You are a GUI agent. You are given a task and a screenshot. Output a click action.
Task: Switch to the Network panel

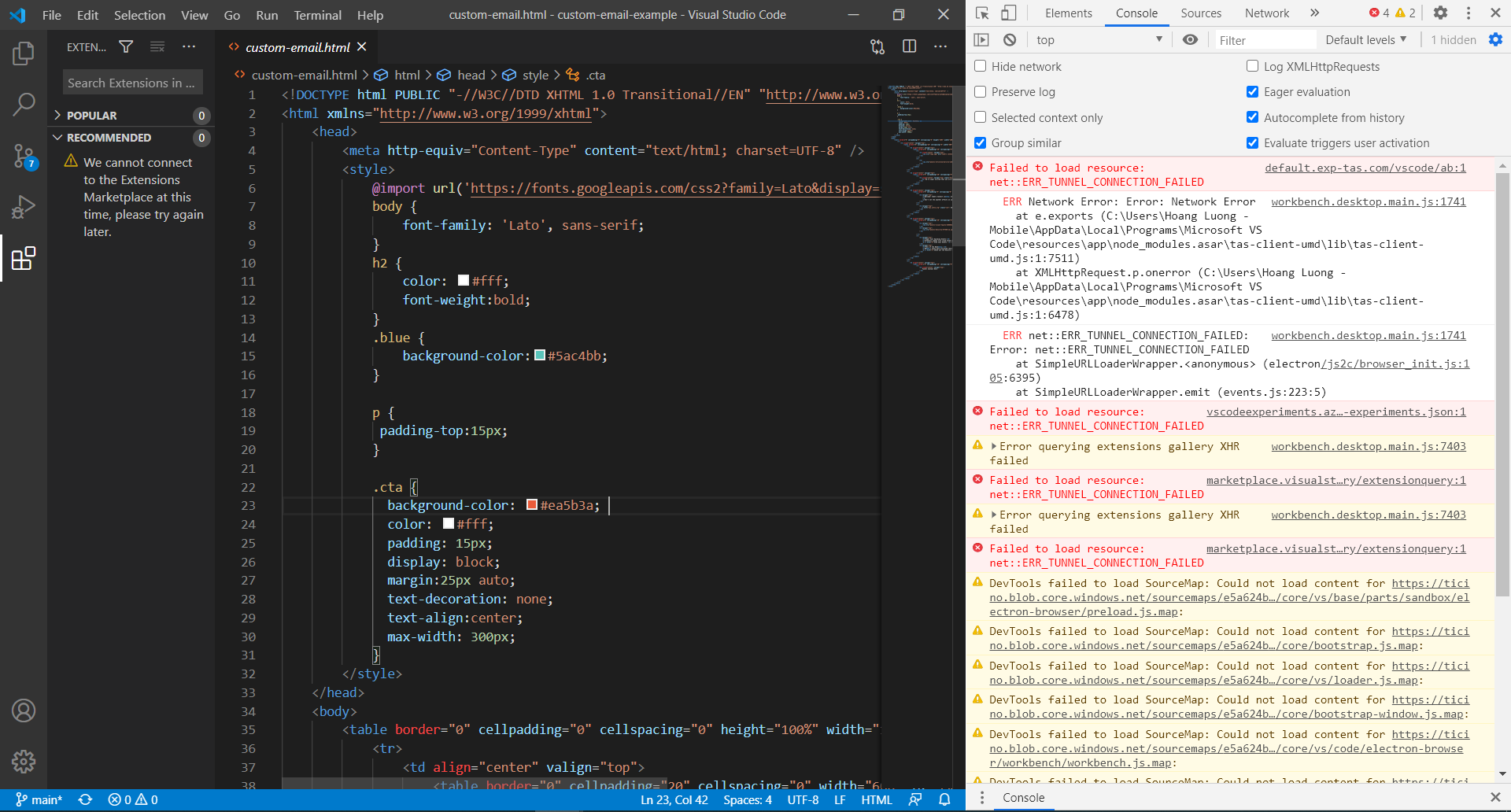[1265, 13]
